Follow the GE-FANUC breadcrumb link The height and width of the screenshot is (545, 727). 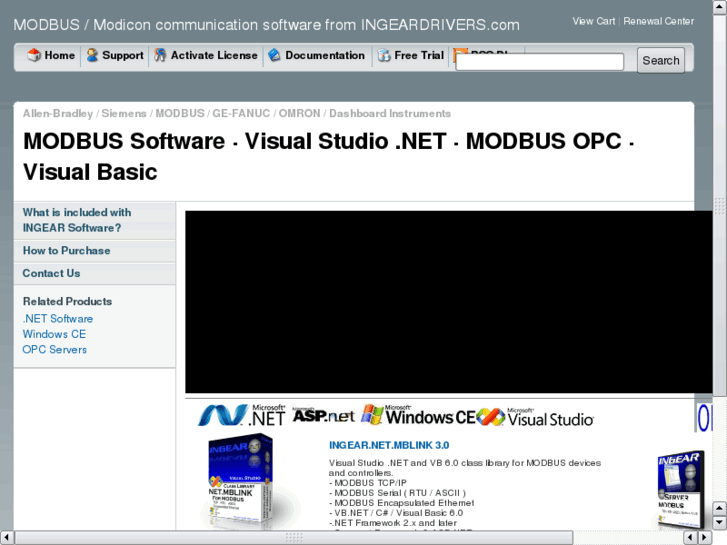pyautogui.click(x=241, y=113)
